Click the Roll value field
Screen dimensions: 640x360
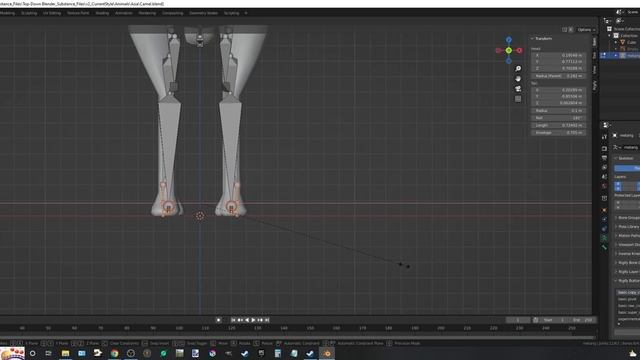coord(558,118)
